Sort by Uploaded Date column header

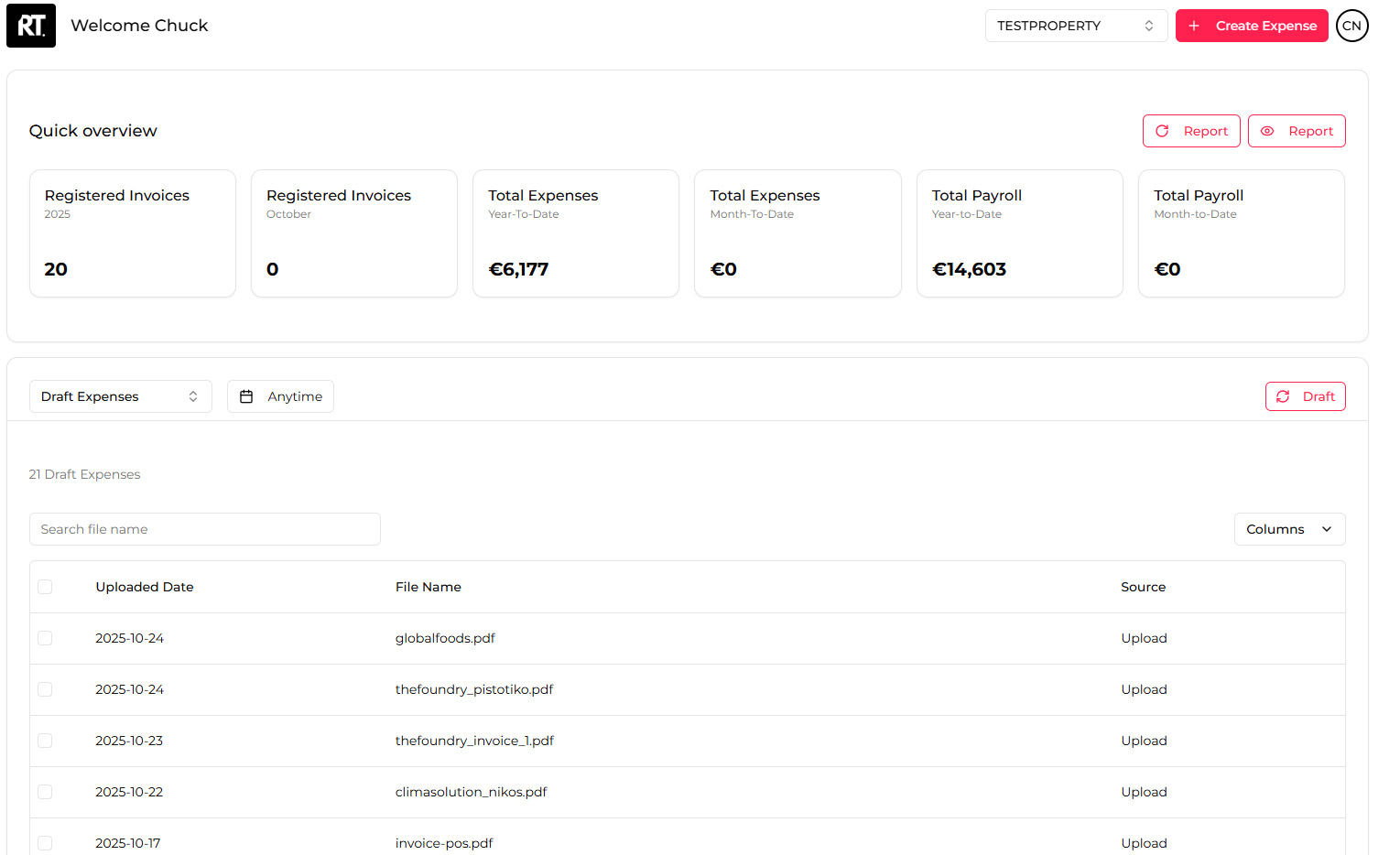(x=145, y=587)
